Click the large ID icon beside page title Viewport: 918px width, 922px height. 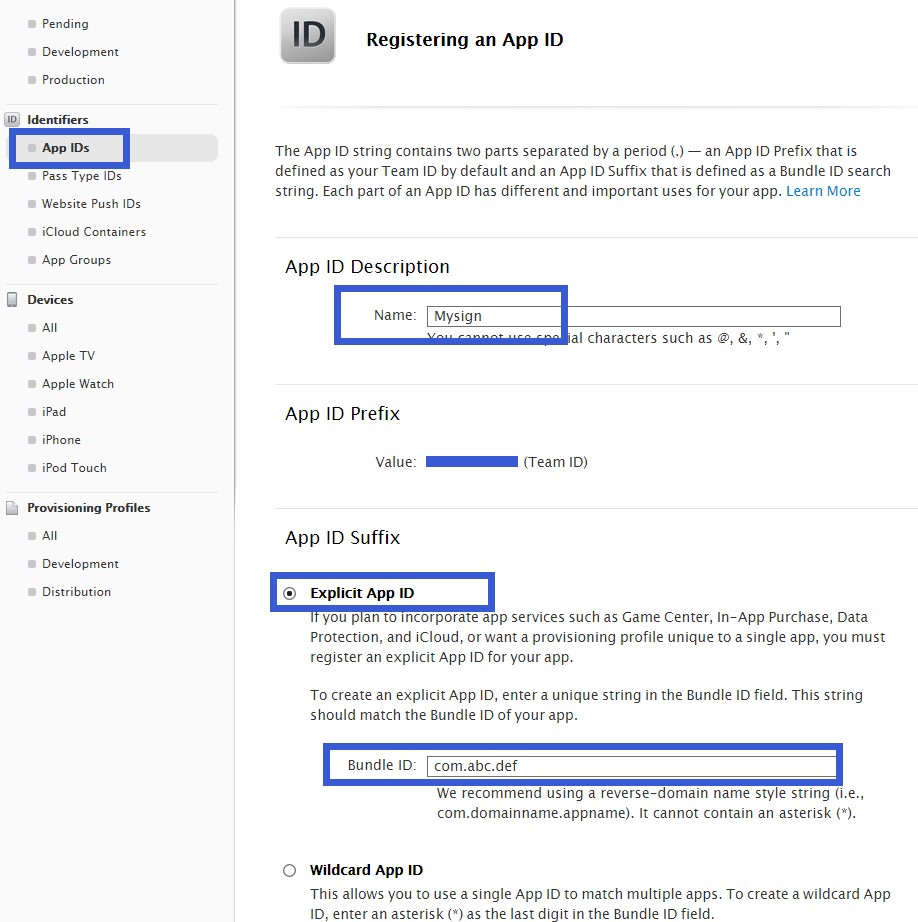pyautogui.click(x=308, y=36)
